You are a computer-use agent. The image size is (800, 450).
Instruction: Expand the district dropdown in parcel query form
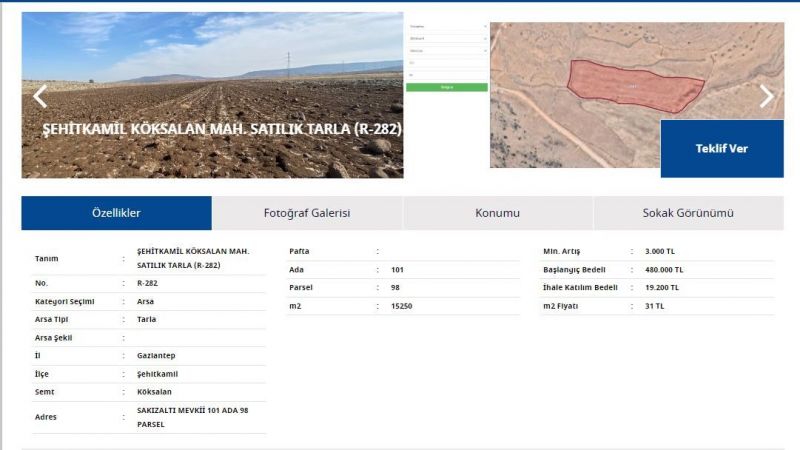click(x=447, y=39)
